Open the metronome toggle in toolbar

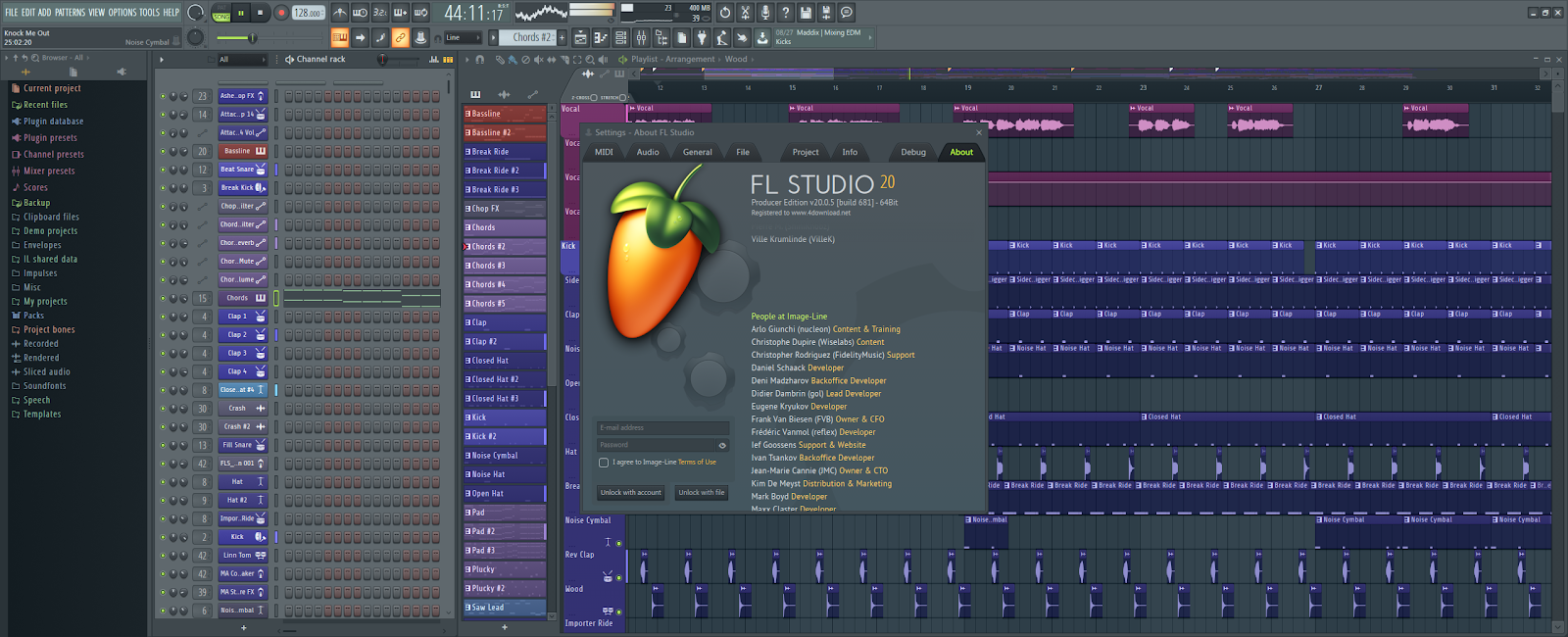coord(340,13)
